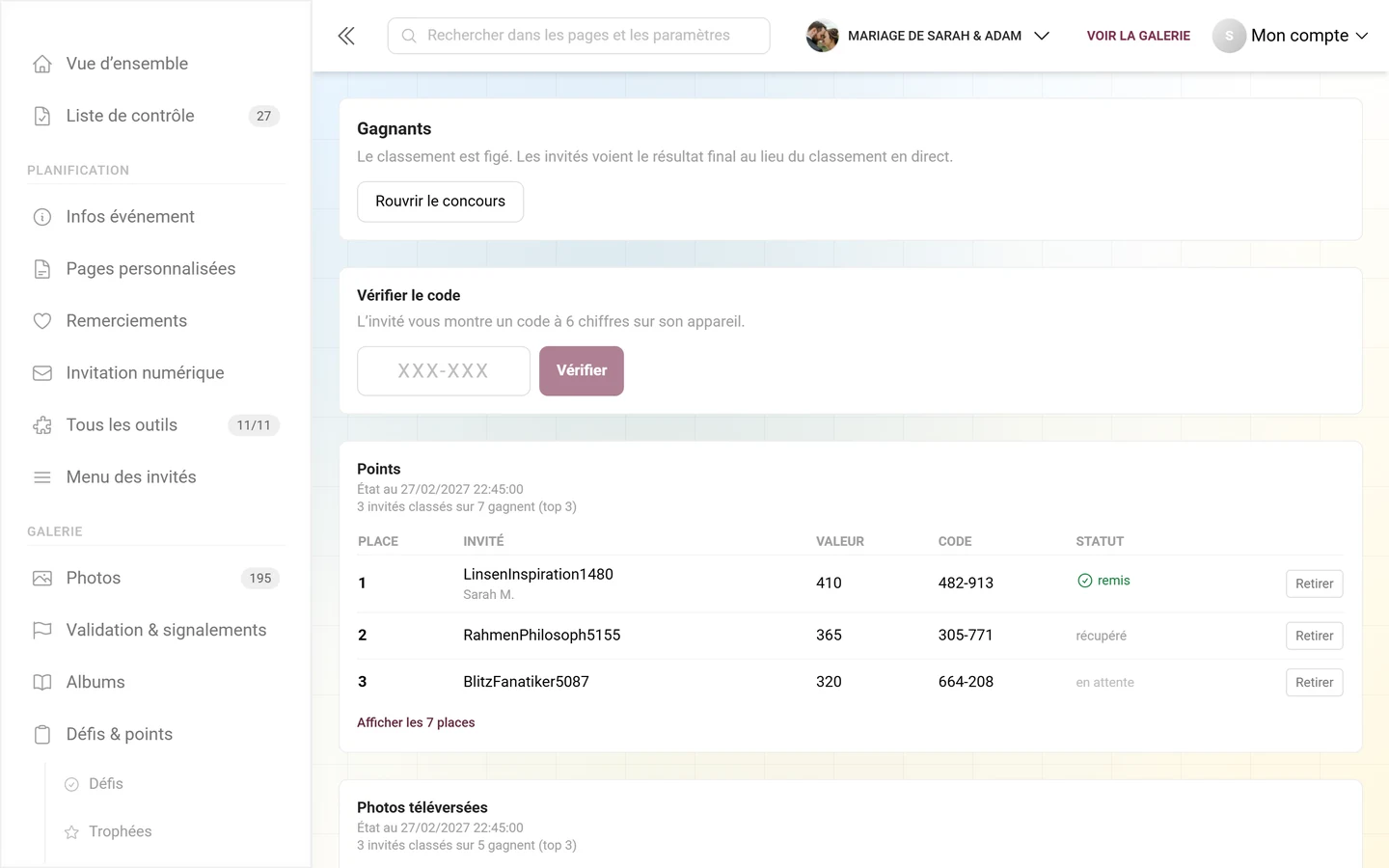The image size is (1389, 868).
Task: Open the Trophées submenu item
Action: (x=120, y=831)
